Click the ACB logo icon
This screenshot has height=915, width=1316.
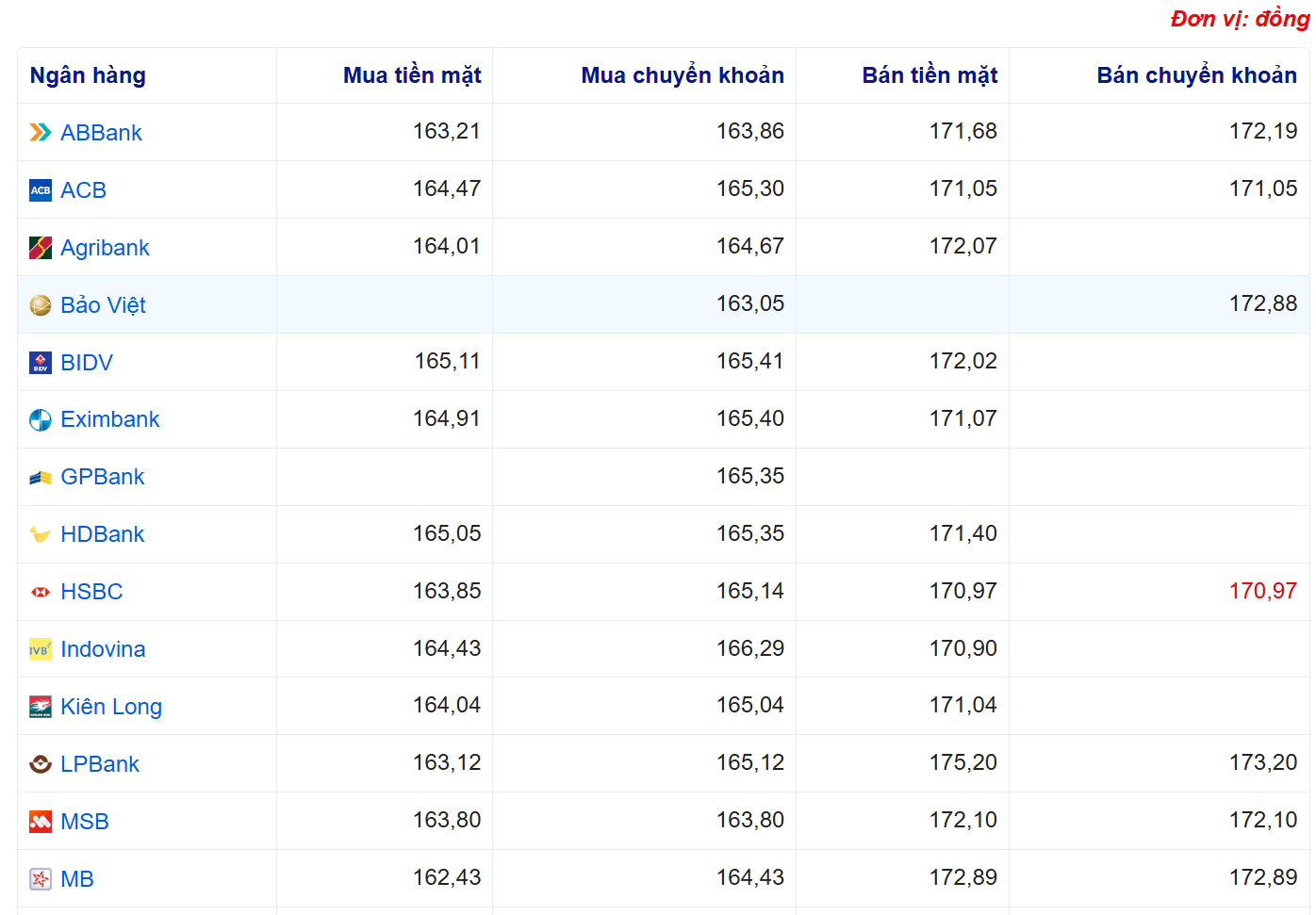coord(41,190)
